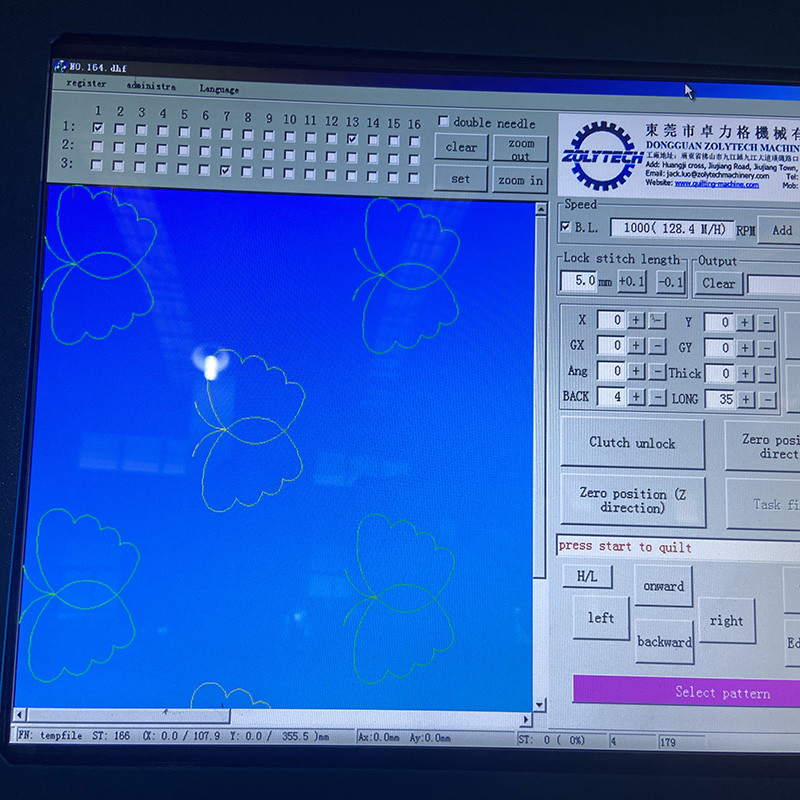800x800 pixels.
Task: Click the set needle button
Action: [x=460, y=179]
